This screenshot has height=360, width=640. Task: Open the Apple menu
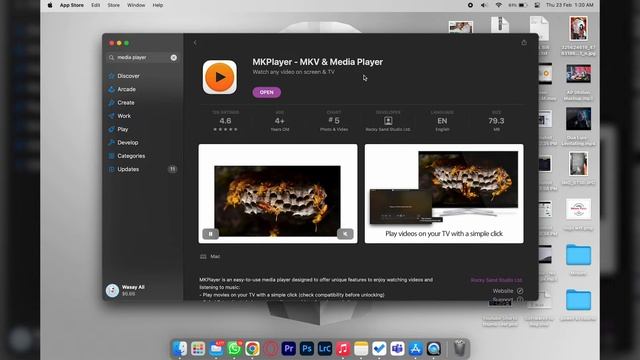point(50,5)
